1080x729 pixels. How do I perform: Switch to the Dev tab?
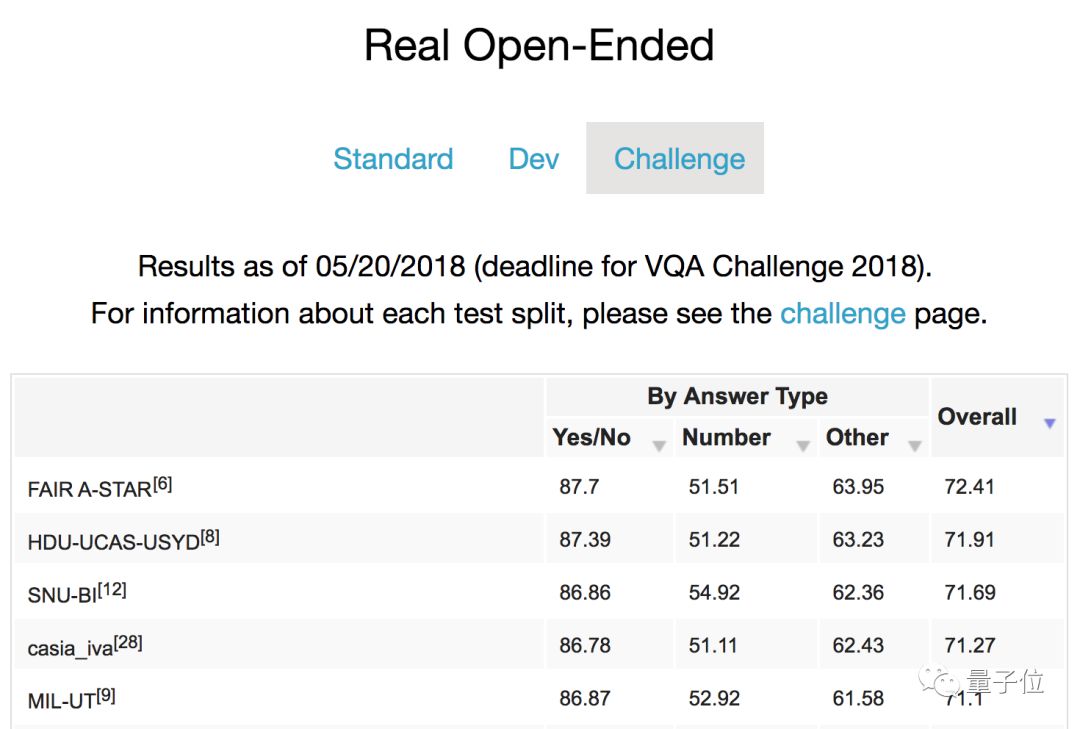pyautogui.click(x=534, y=159)
